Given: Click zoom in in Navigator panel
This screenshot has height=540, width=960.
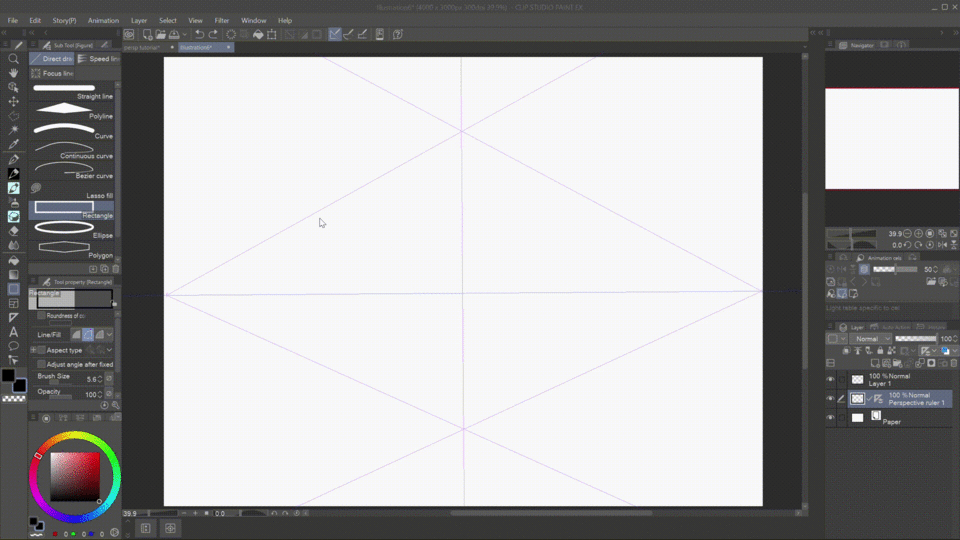Looking at the screenshot, I should [918, 233].
